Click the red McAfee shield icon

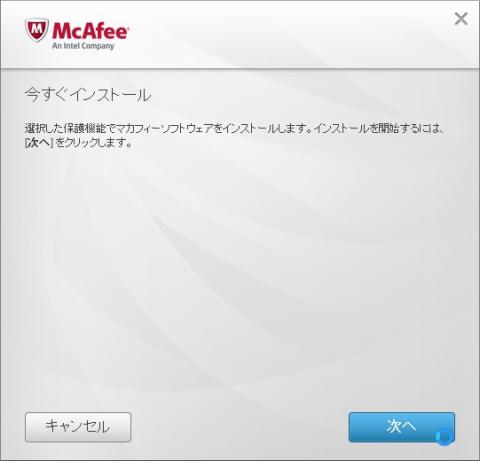[x=37, y=30]
